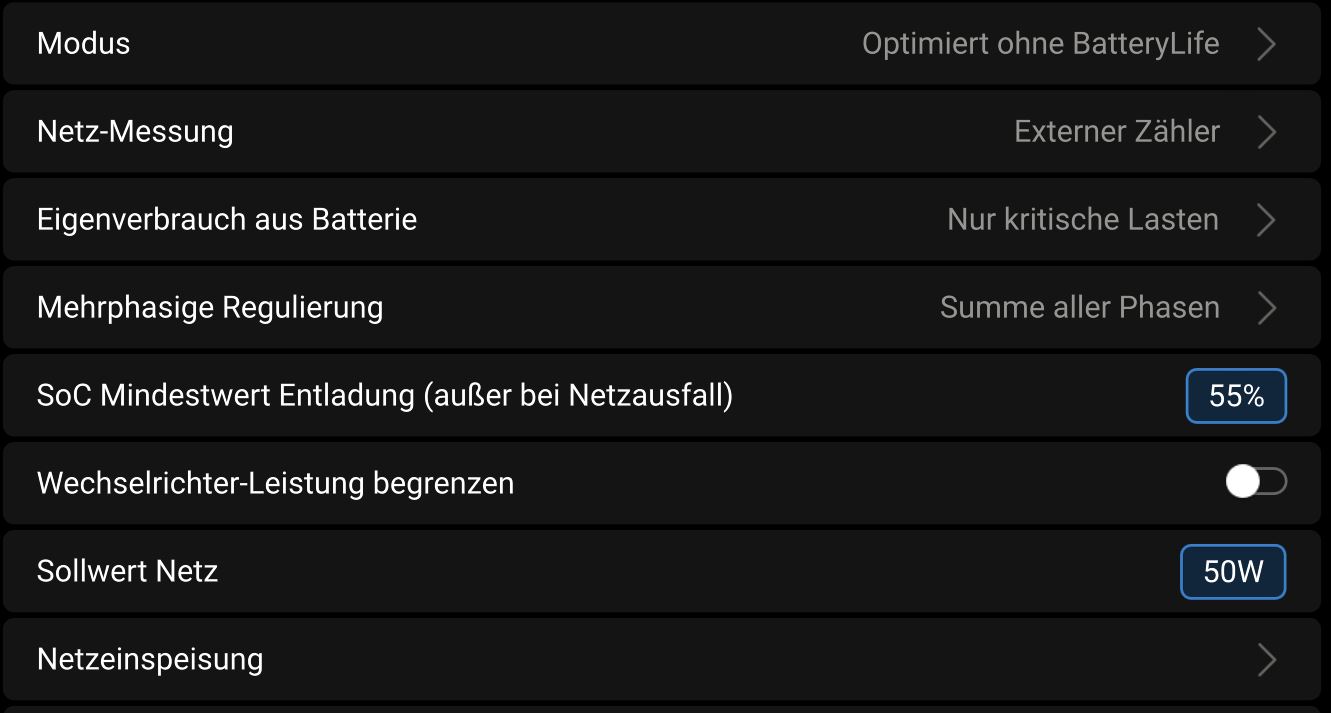Click the chevron next to Optimiert ohne BatteryLife
This screenshot has height=713, width=1331.
click(x=1266, y=44)
